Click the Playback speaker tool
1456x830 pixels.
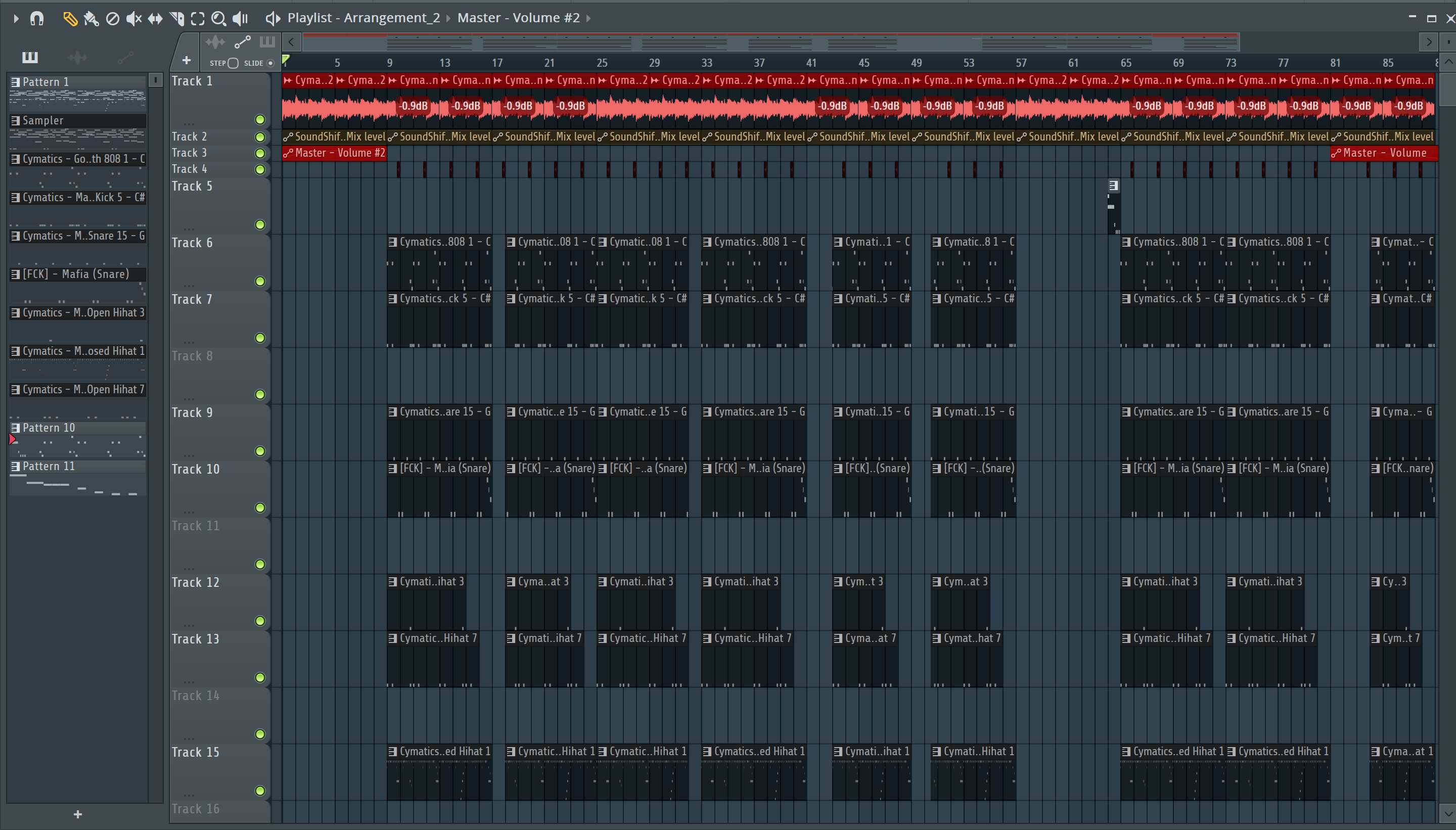(x=241, y=19)
